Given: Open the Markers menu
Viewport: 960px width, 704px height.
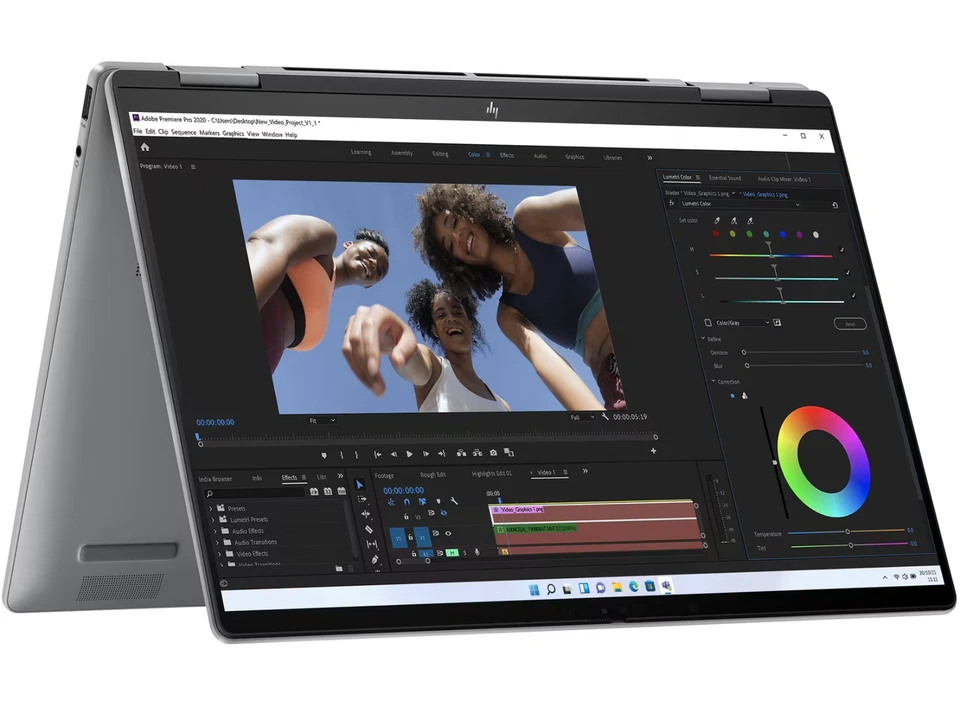Looking at the screenshot, I should [x=209, y=133].
